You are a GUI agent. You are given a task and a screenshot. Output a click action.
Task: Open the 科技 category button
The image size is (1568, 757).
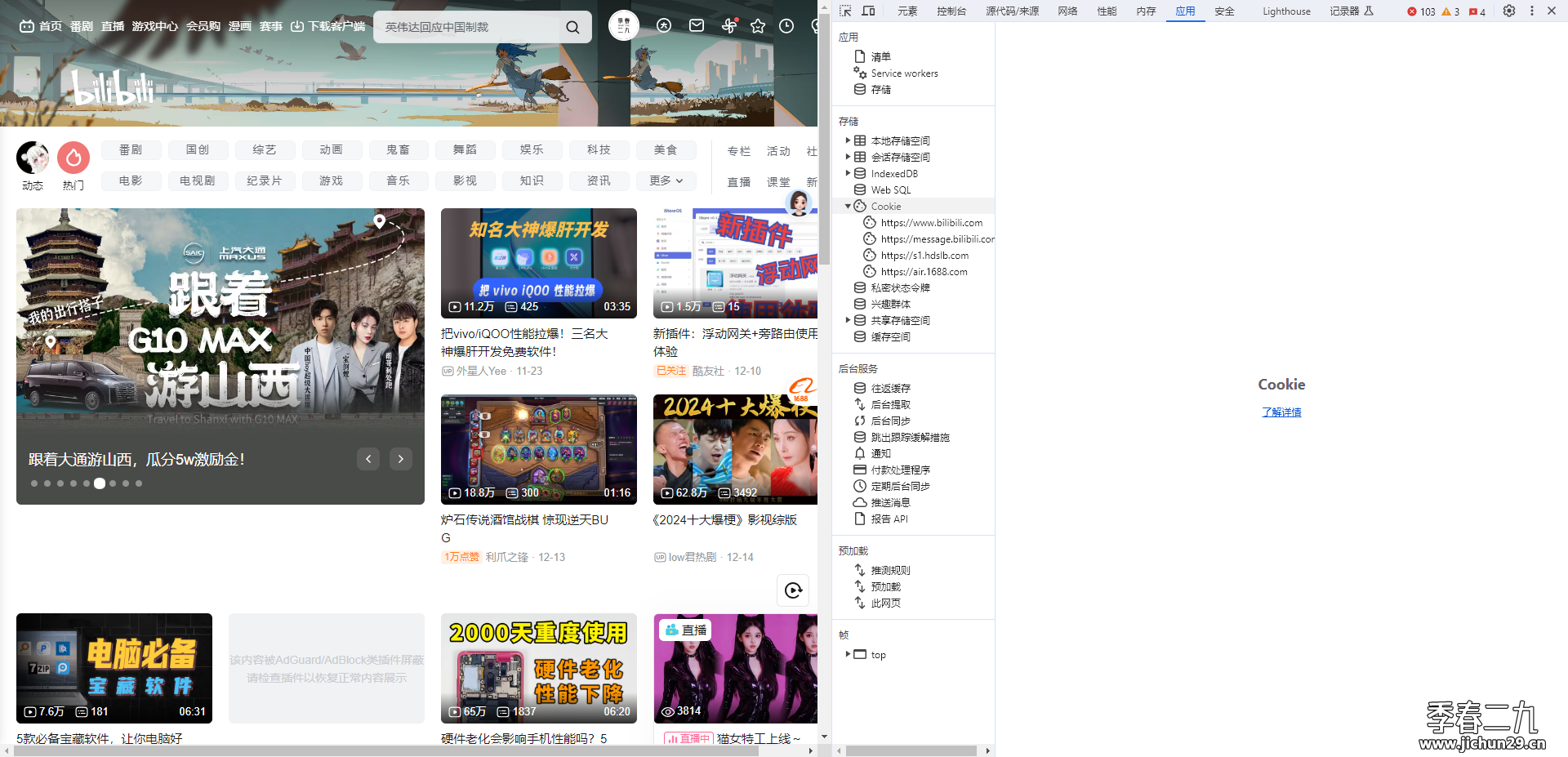[599, 150]
